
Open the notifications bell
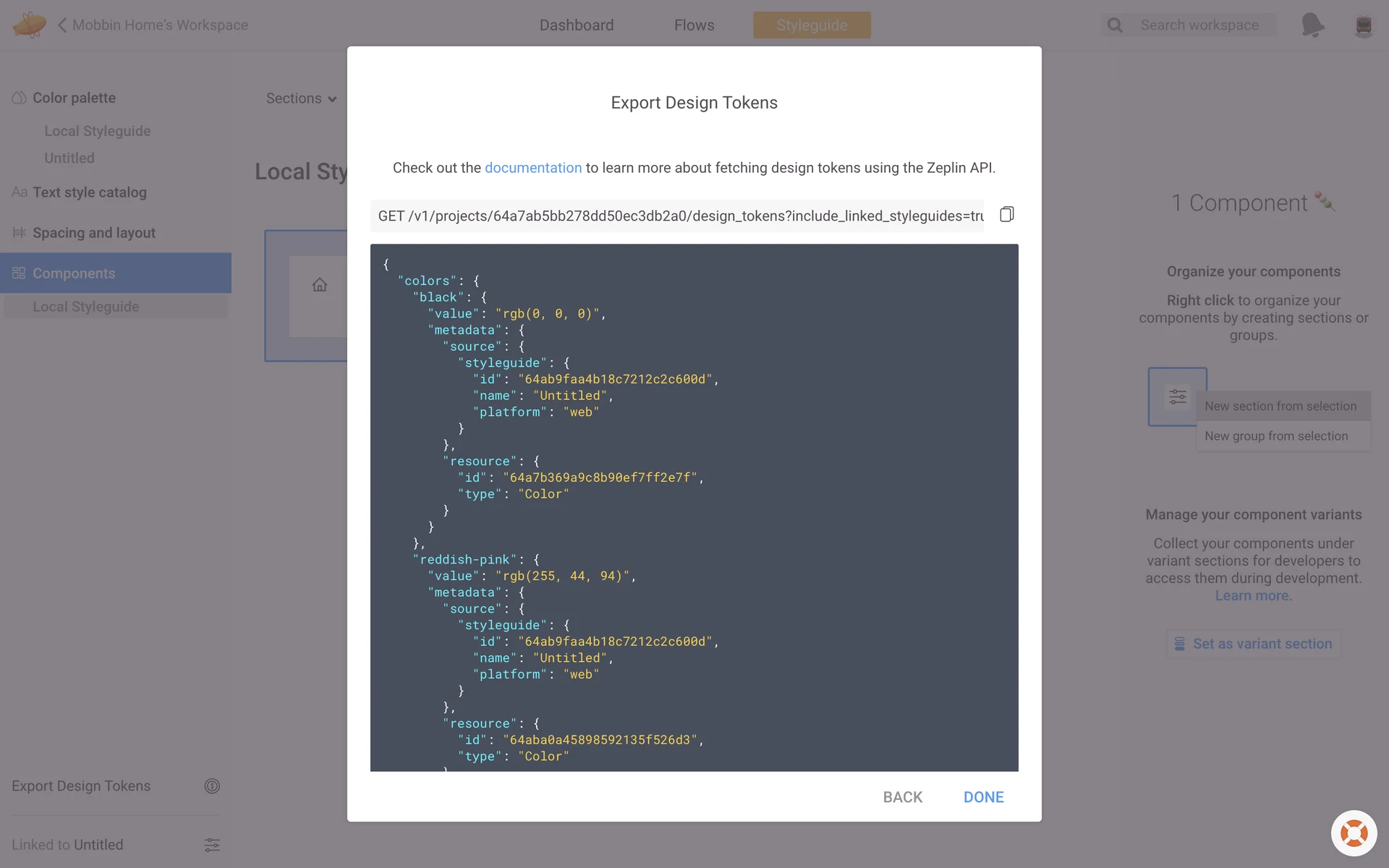[1312, 25]
